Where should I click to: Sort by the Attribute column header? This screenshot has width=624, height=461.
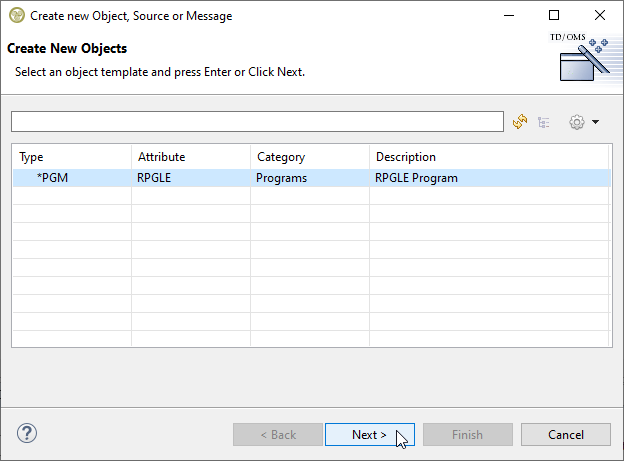[190, 157]
